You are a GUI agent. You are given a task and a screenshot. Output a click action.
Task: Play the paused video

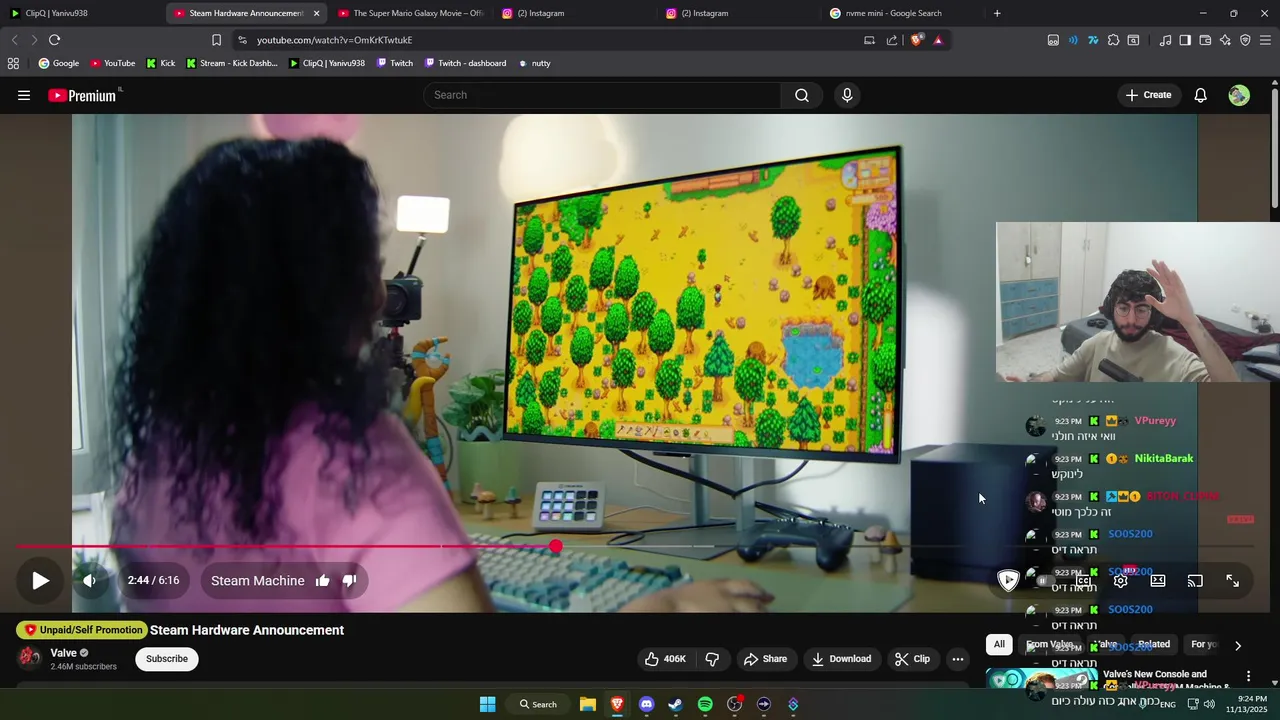(40, 580)
